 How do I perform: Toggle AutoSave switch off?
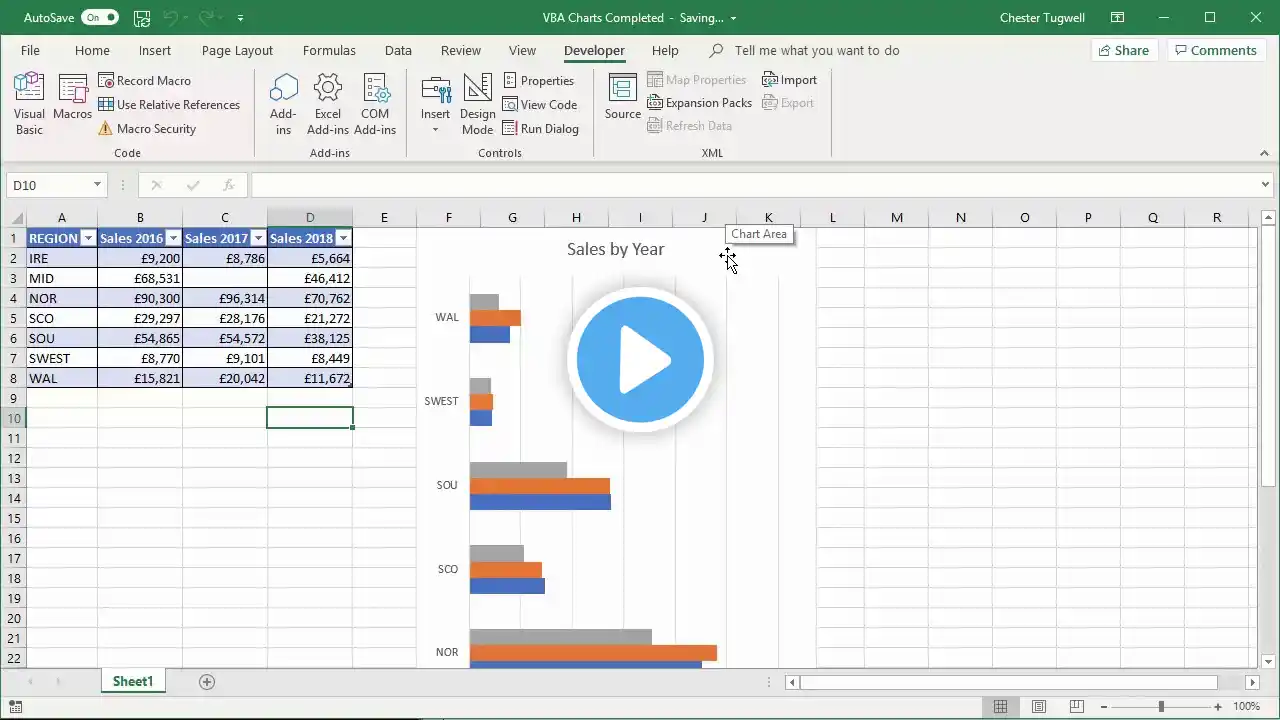coord(100,18)
